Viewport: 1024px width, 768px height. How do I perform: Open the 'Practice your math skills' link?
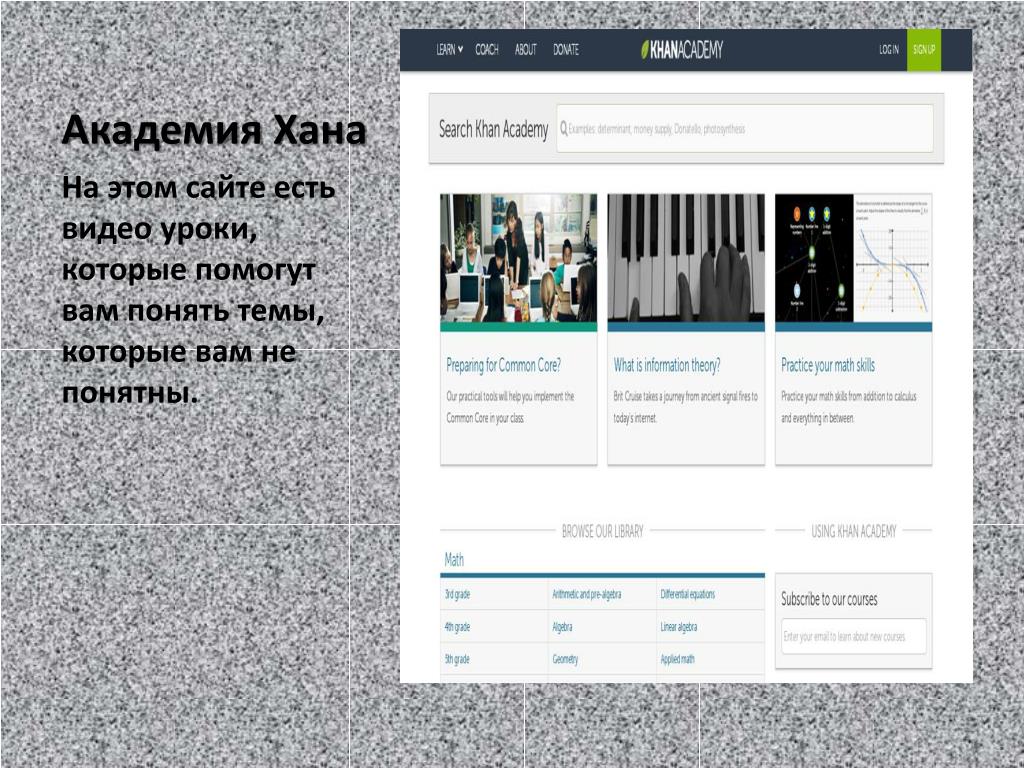[827, 366]
